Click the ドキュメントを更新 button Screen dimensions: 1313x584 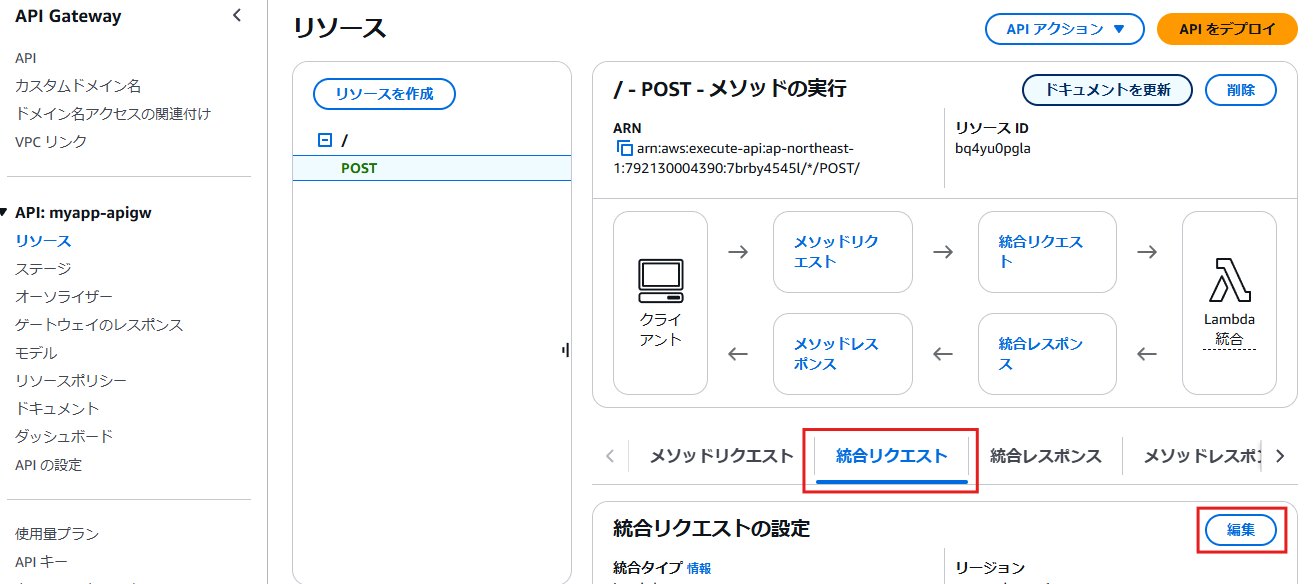point(1107,89)
